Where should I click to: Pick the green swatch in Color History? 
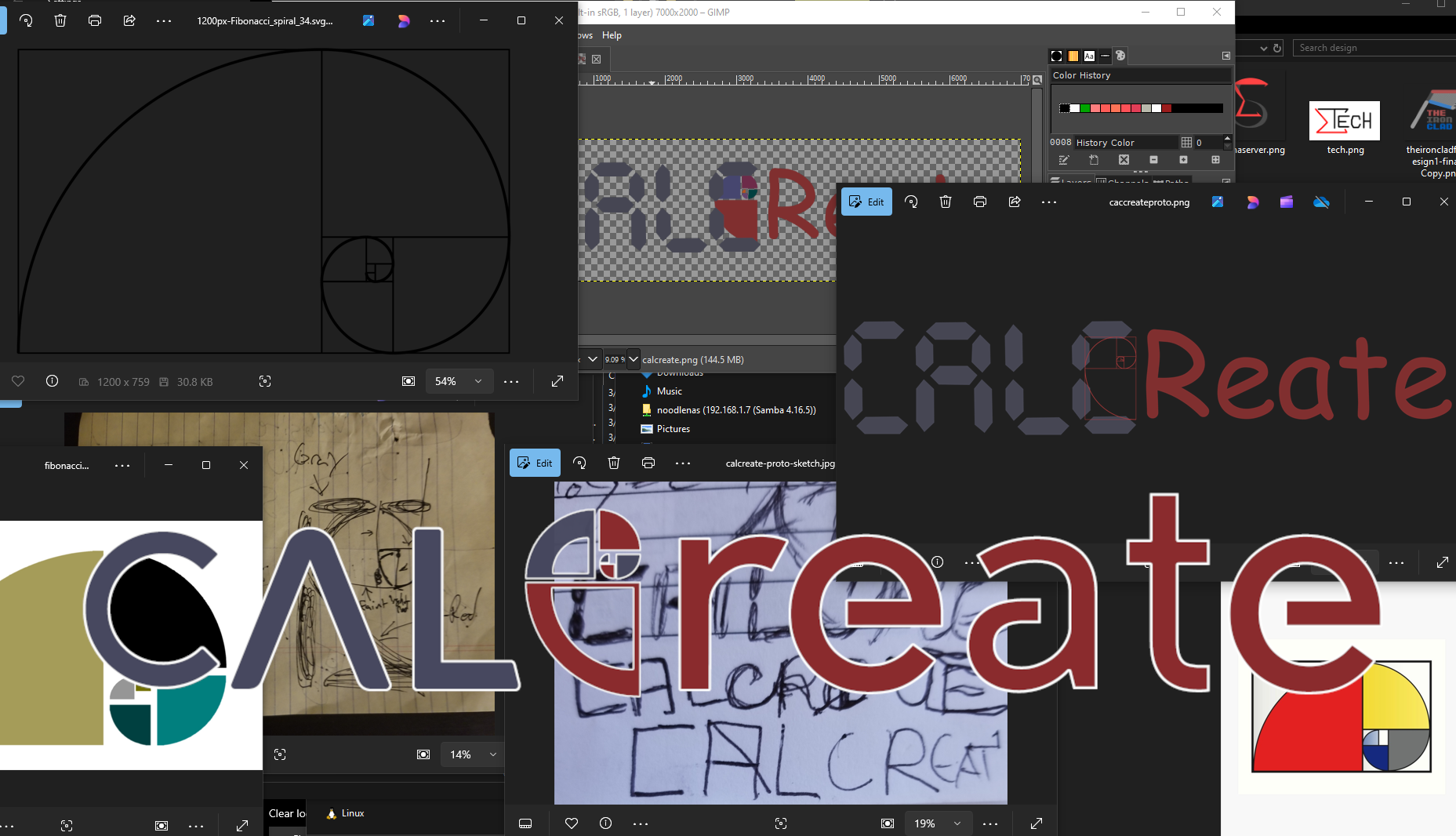click(x=1085, y=108)
